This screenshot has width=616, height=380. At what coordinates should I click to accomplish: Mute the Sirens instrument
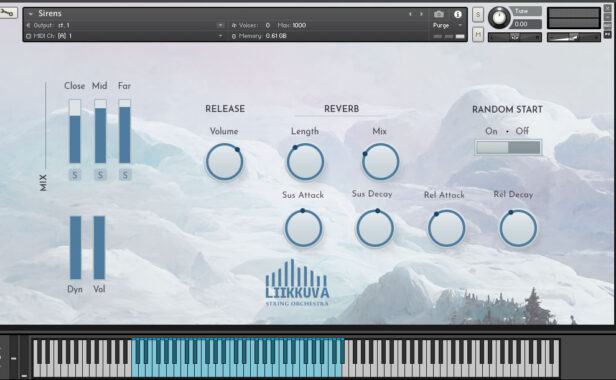click(x=478, y=35)
